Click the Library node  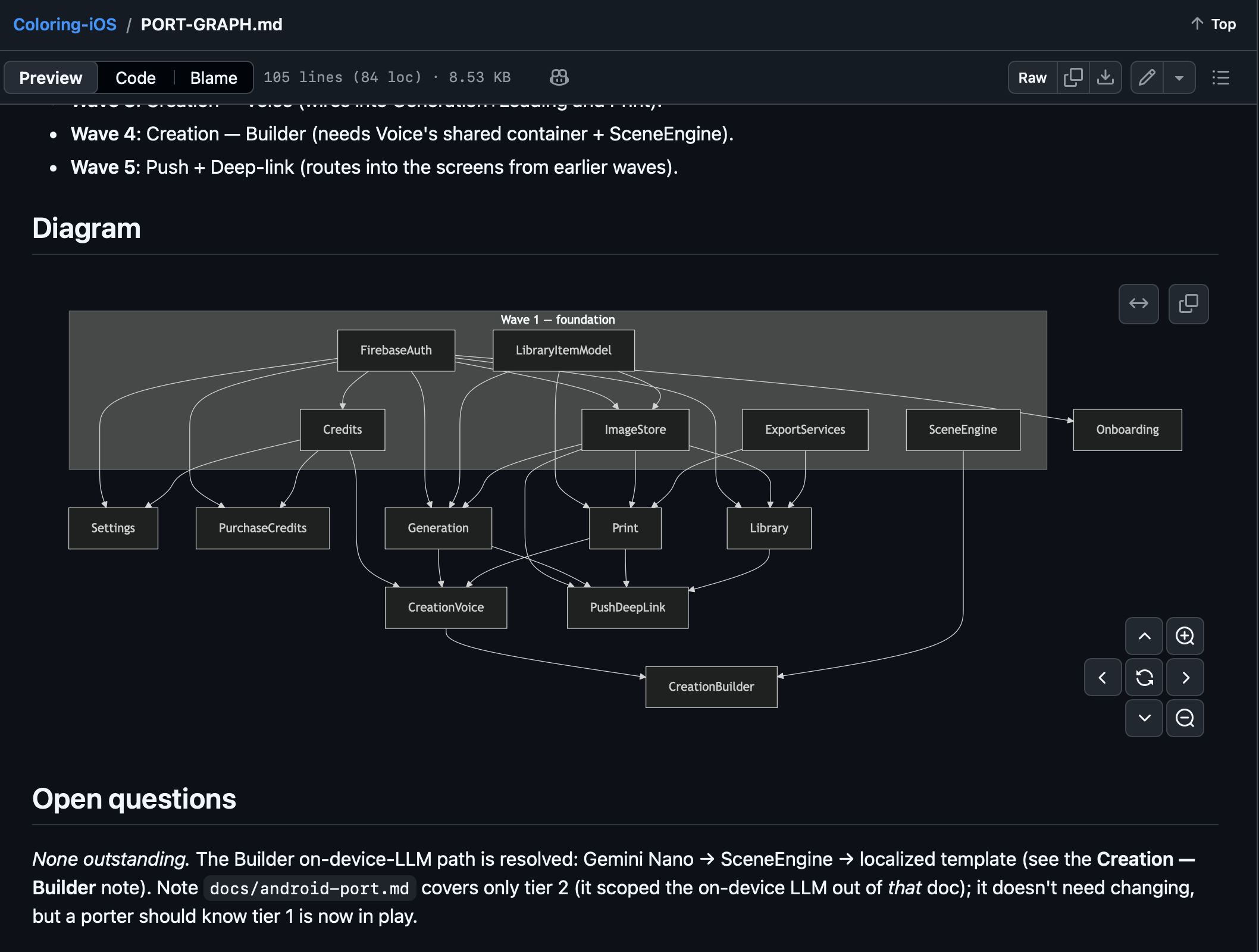pos(769,528)
